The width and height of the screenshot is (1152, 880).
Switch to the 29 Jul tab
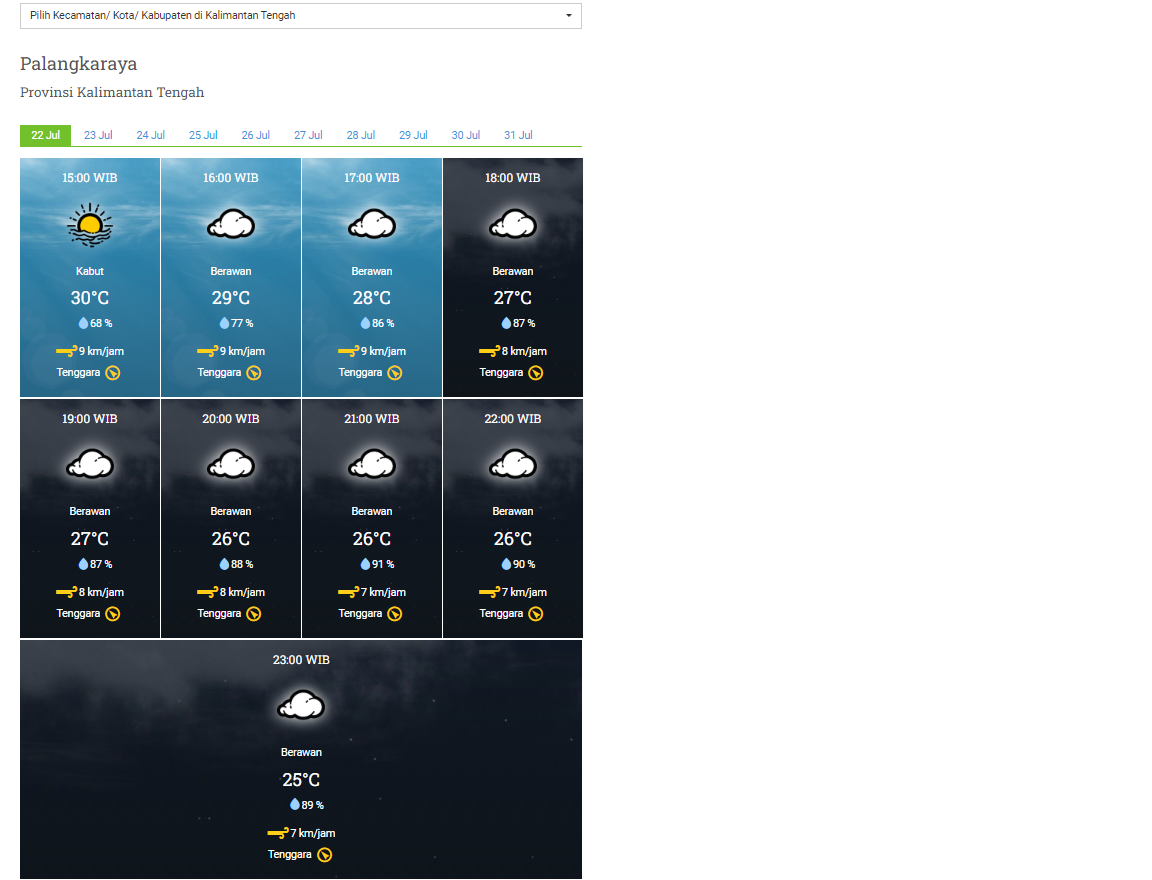point(413,135)
